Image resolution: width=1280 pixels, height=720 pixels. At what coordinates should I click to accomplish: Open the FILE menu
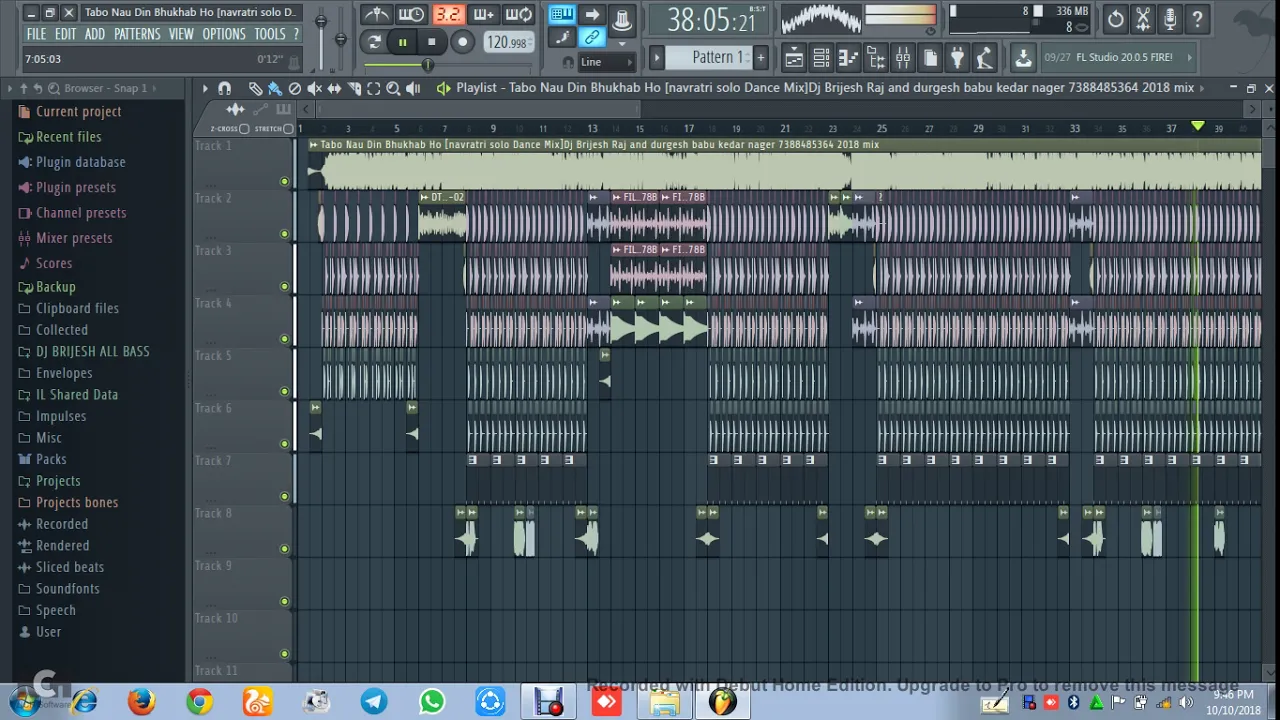click(x=37, y=34)
